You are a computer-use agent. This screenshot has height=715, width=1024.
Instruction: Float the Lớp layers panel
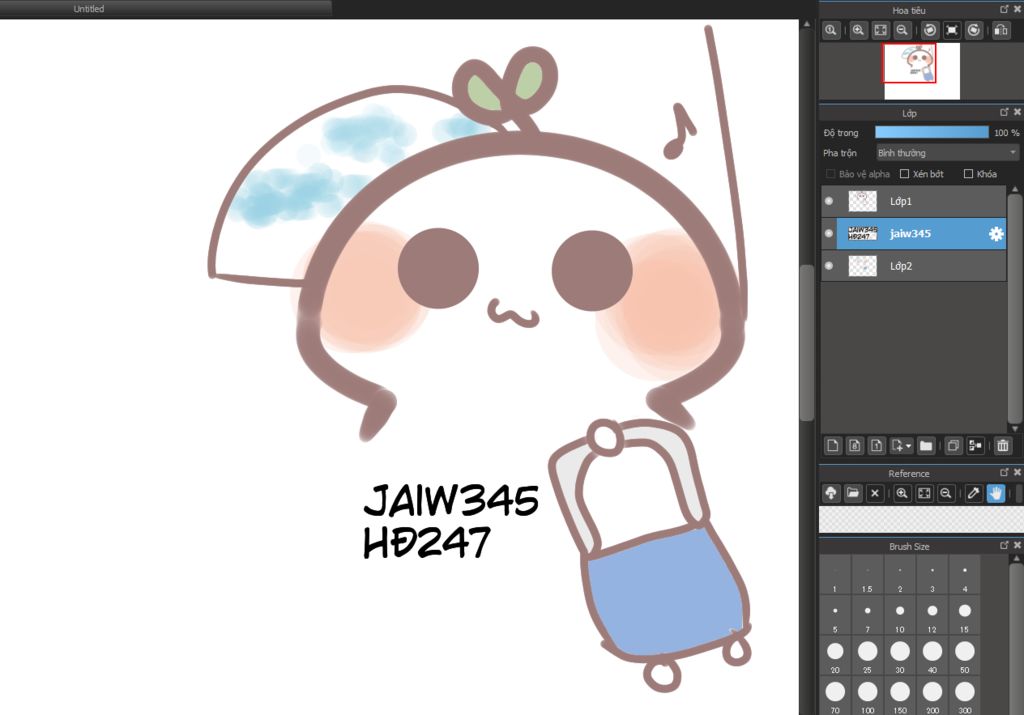(x=1004, y=112)
